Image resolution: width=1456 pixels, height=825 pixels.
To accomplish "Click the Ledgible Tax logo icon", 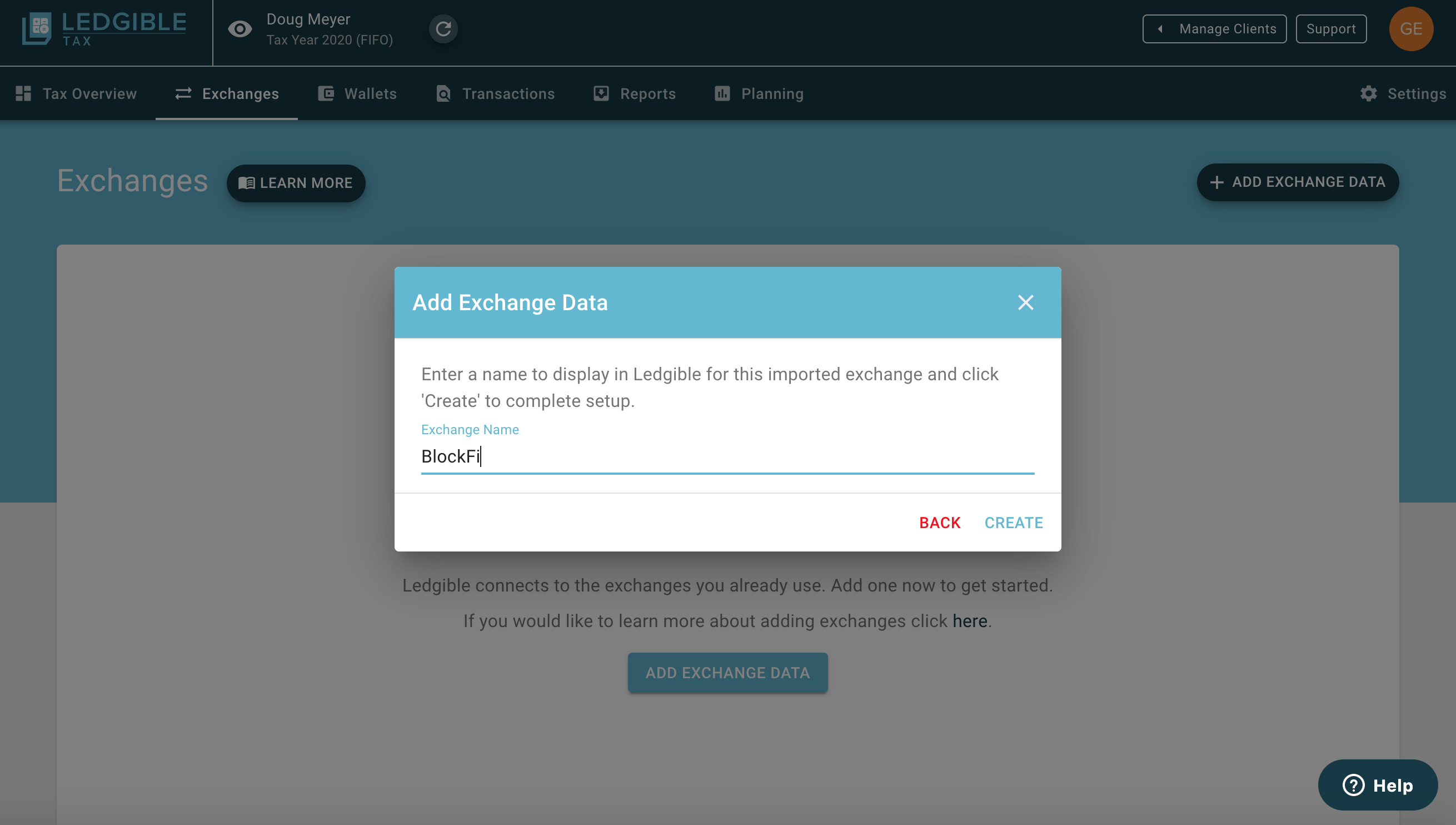I will pos(37,28).
